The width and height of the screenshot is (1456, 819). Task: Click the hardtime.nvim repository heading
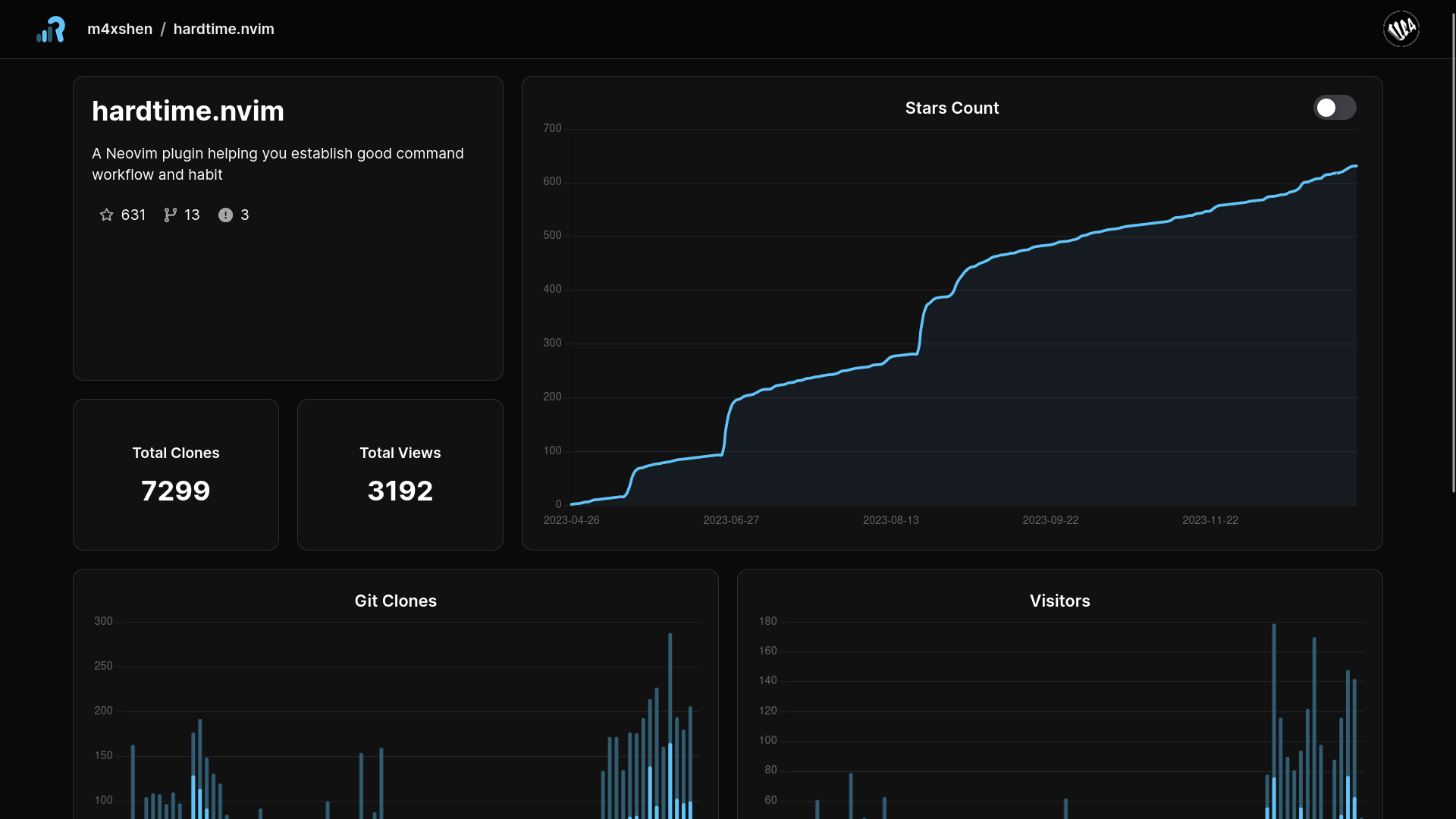coord(188,111)
